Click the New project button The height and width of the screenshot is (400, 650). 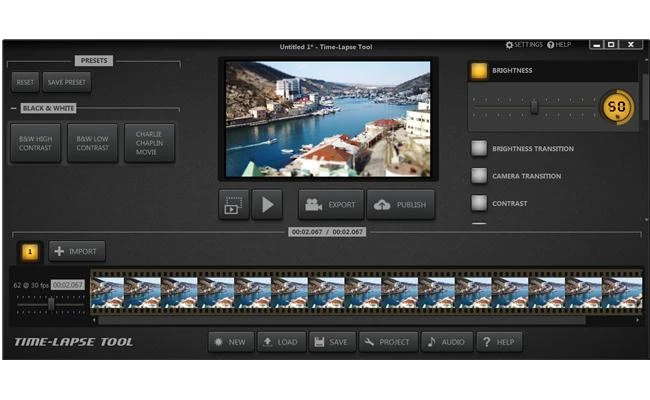231,342
